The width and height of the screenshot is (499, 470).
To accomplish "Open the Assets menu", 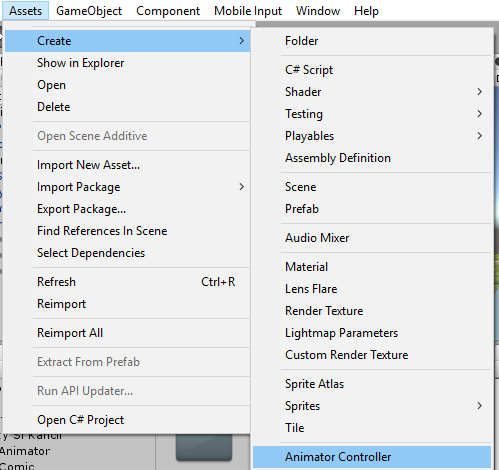I will (x=26, y=11).
